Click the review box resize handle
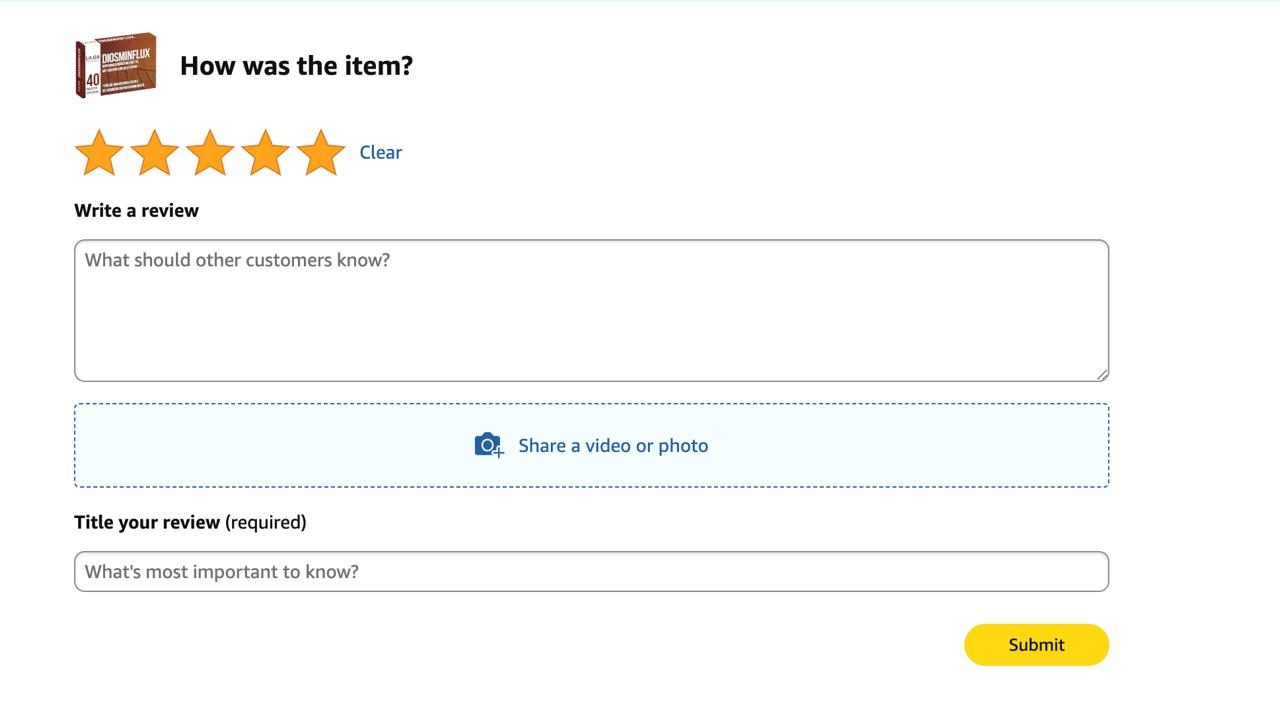 click(1102, 375)
